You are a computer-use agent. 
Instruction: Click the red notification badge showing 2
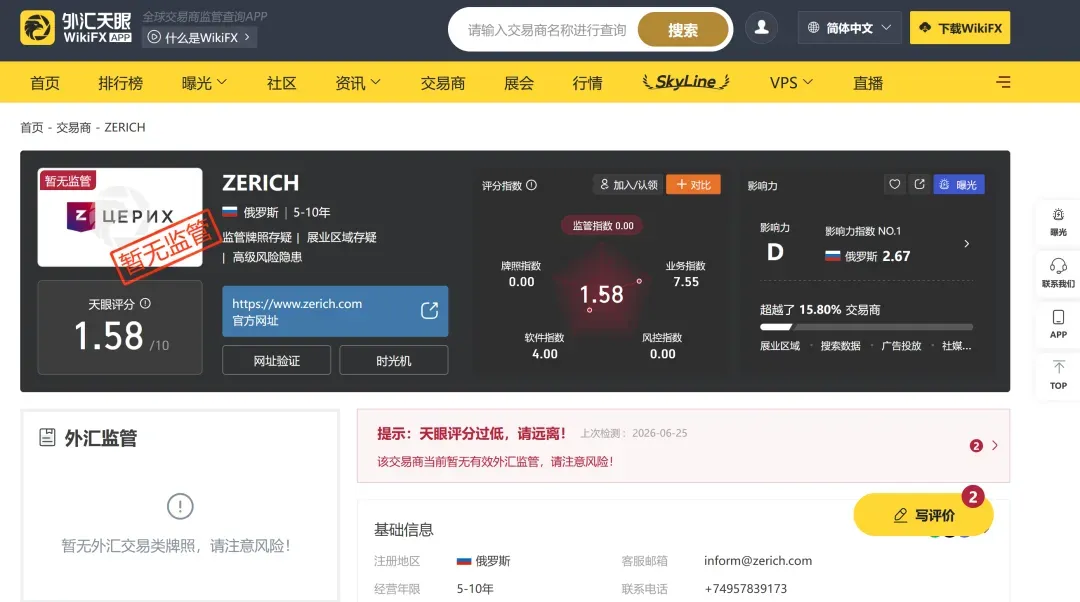(975, 446)
